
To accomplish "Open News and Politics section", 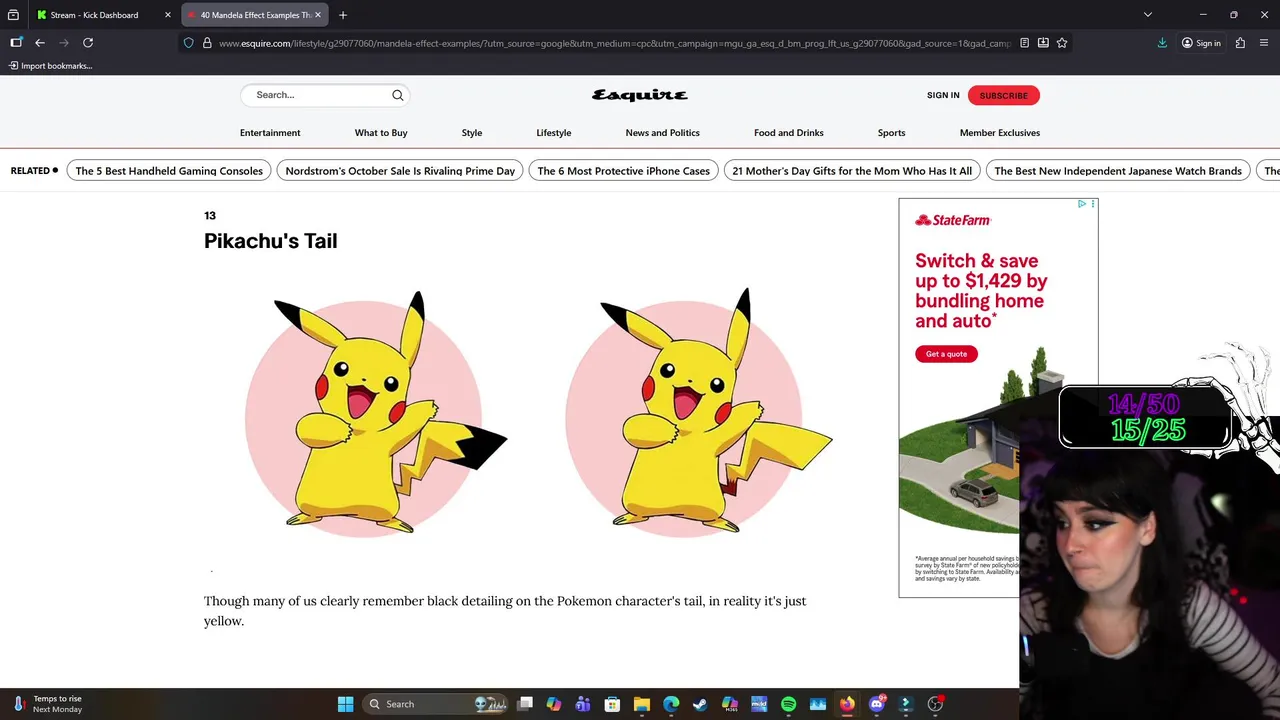I will [x=663, y=133].
